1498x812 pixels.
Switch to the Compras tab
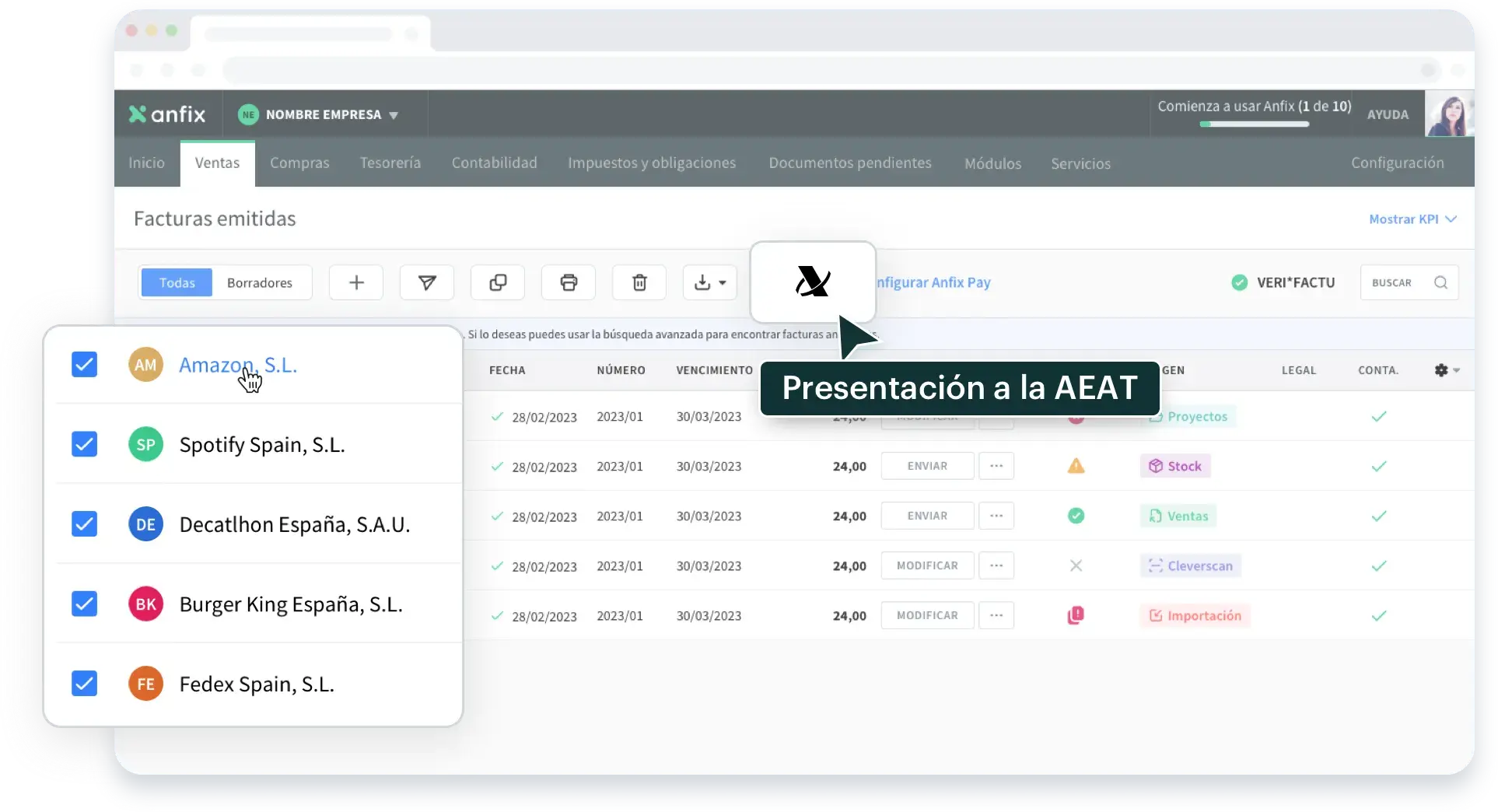click(299, 163)
